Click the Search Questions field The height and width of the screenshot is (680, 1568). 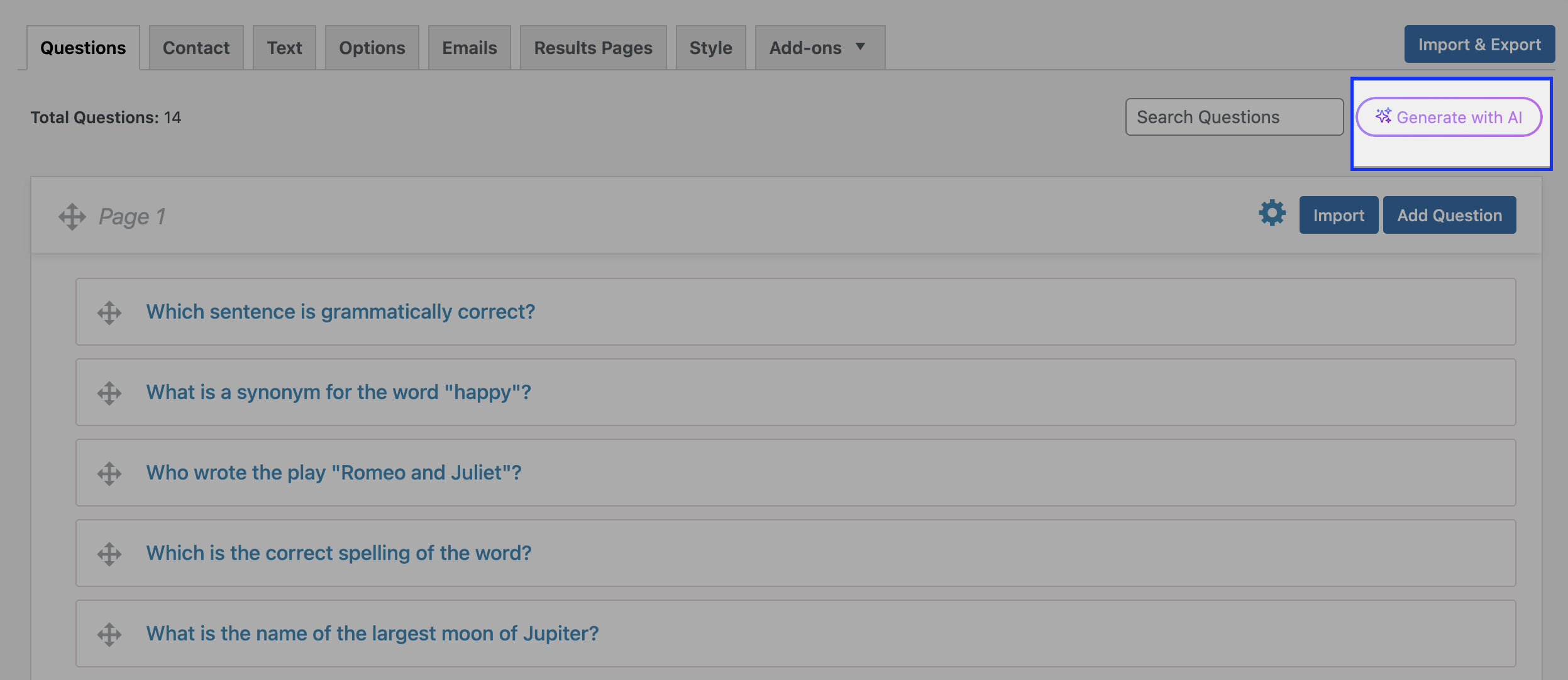pyautogui.click(x=1234, y=117)
